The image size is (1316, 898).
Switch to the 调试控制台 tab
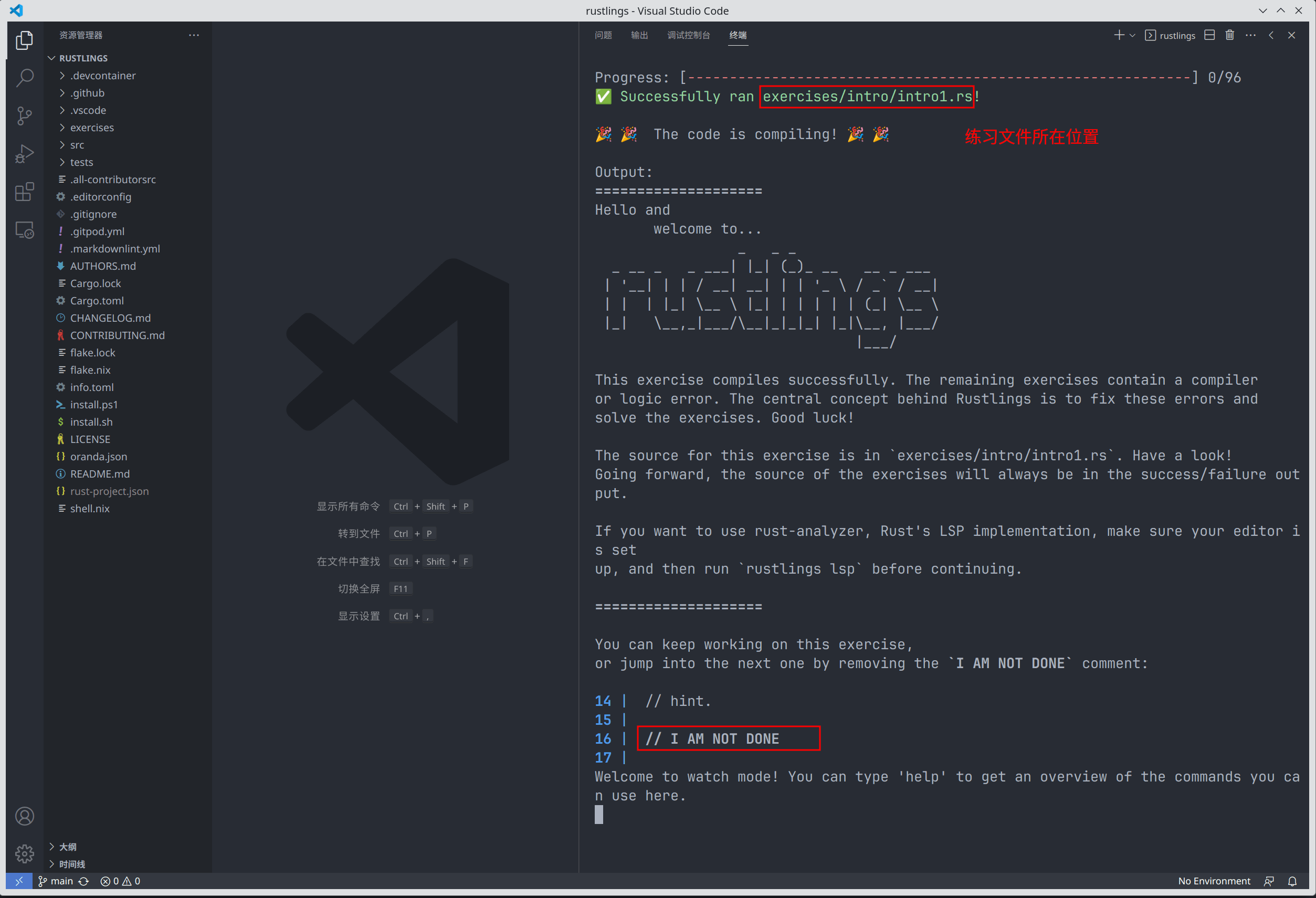[689, 35]
